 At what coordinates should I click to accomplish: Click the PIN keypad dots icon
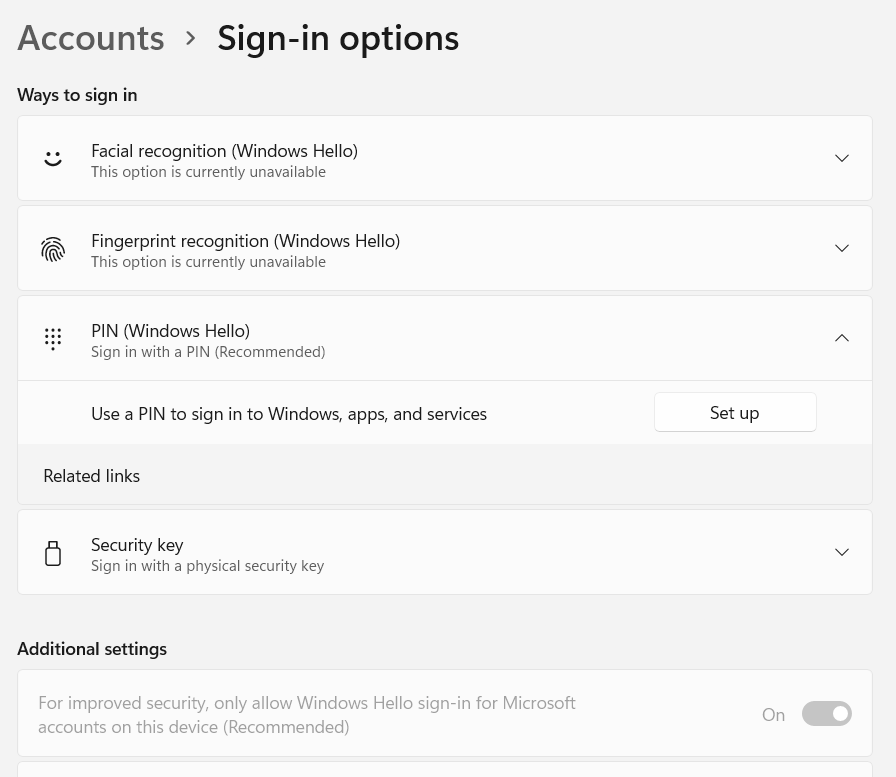pos(53,339)
